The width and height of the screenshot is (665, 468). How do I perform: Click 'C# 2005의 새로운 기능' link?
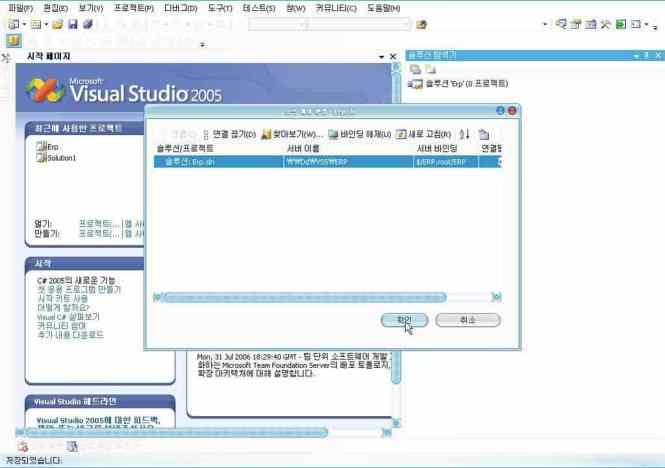point(76,280)
